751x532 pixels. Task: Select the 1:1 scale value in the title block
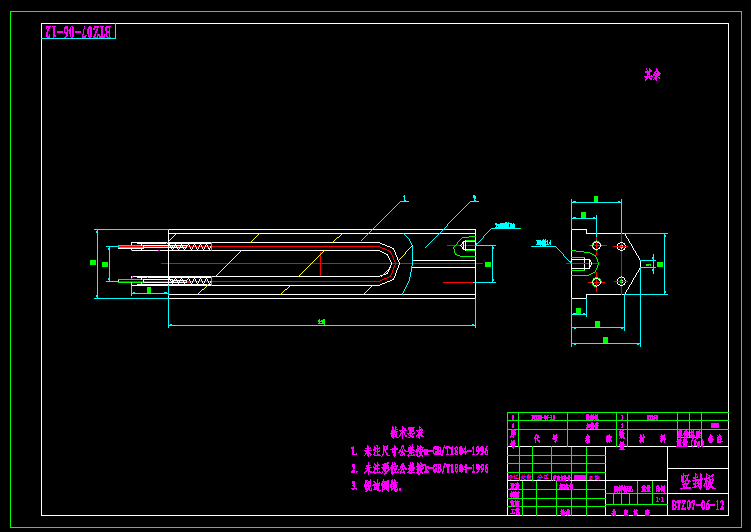click(660, 499)
